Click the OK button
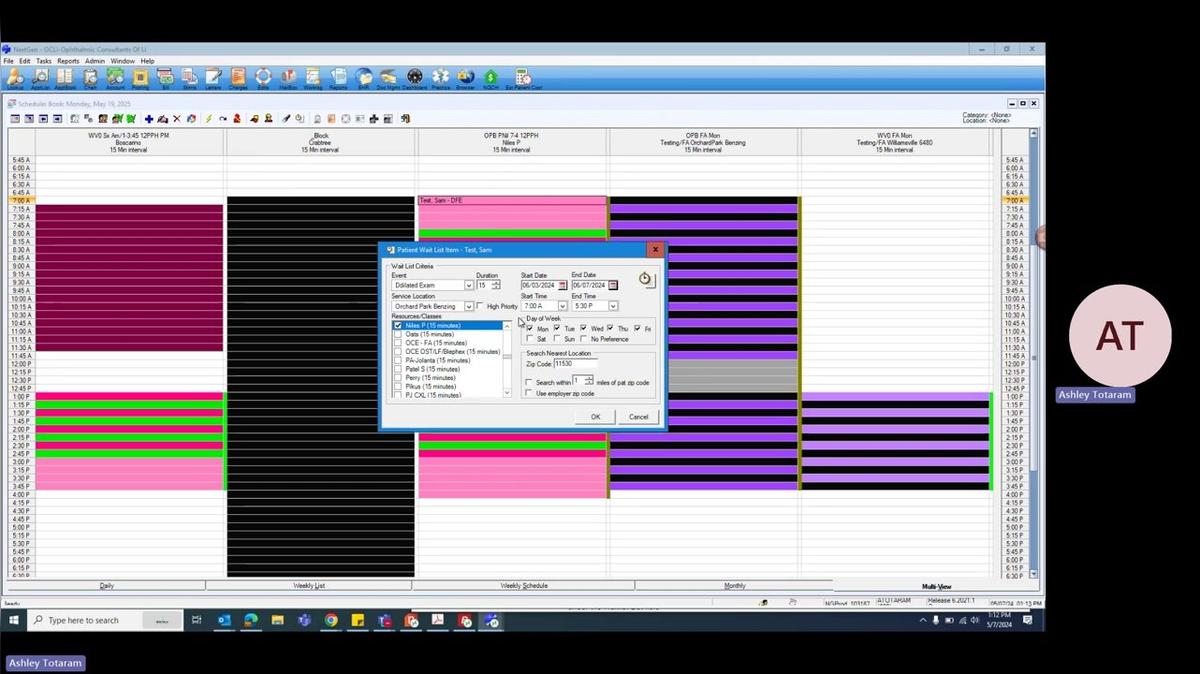 coord(595,417)
